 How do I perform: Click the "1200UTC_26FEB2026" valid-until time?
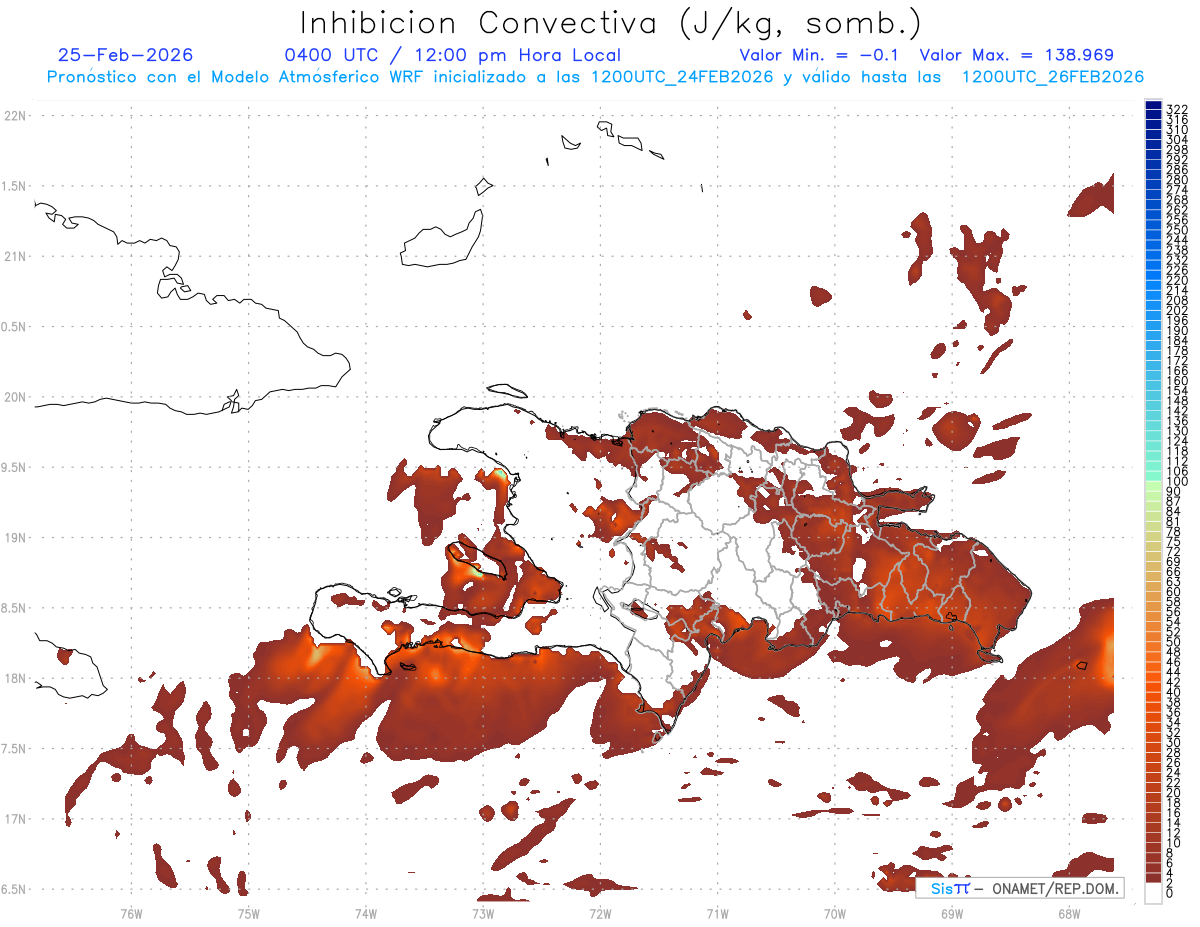[1053, 77]
